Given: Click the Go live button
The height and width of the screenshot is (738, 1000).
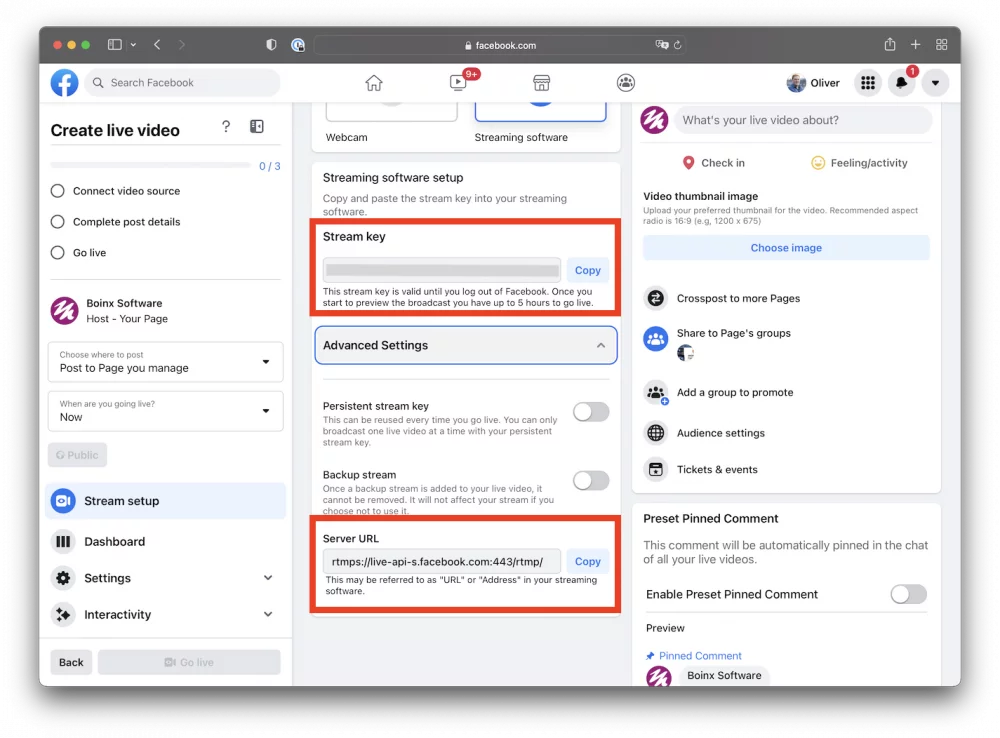Looking at the screenshot, I should [x=189, y=662].
